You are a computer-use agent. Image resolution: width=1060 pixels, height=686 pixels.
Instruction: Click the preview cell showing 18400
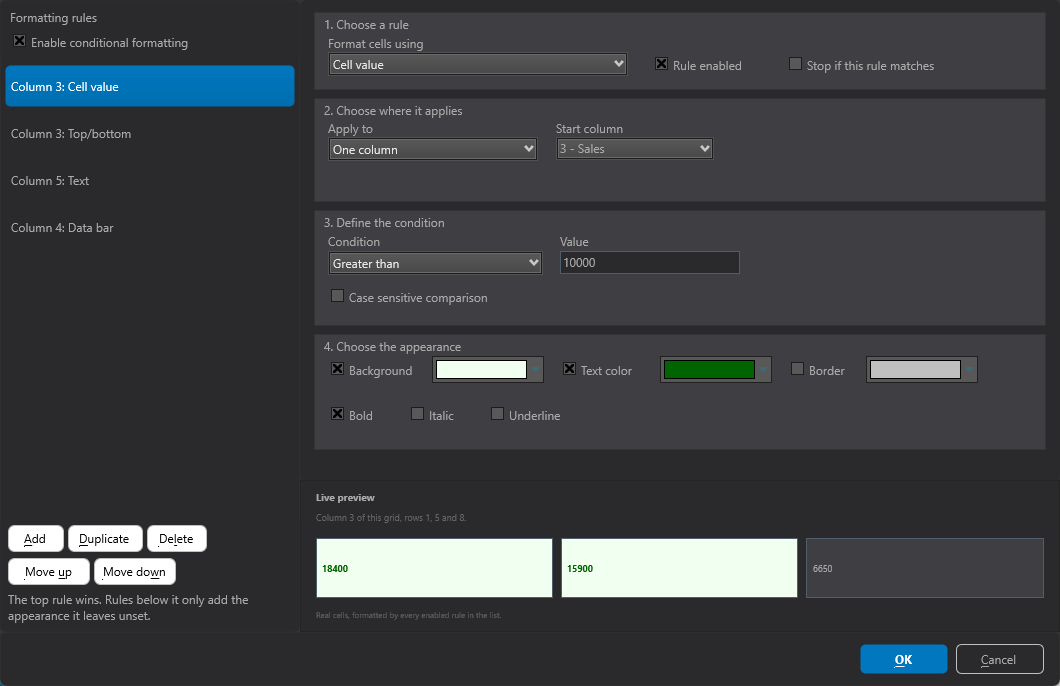(x=434, y=568)
